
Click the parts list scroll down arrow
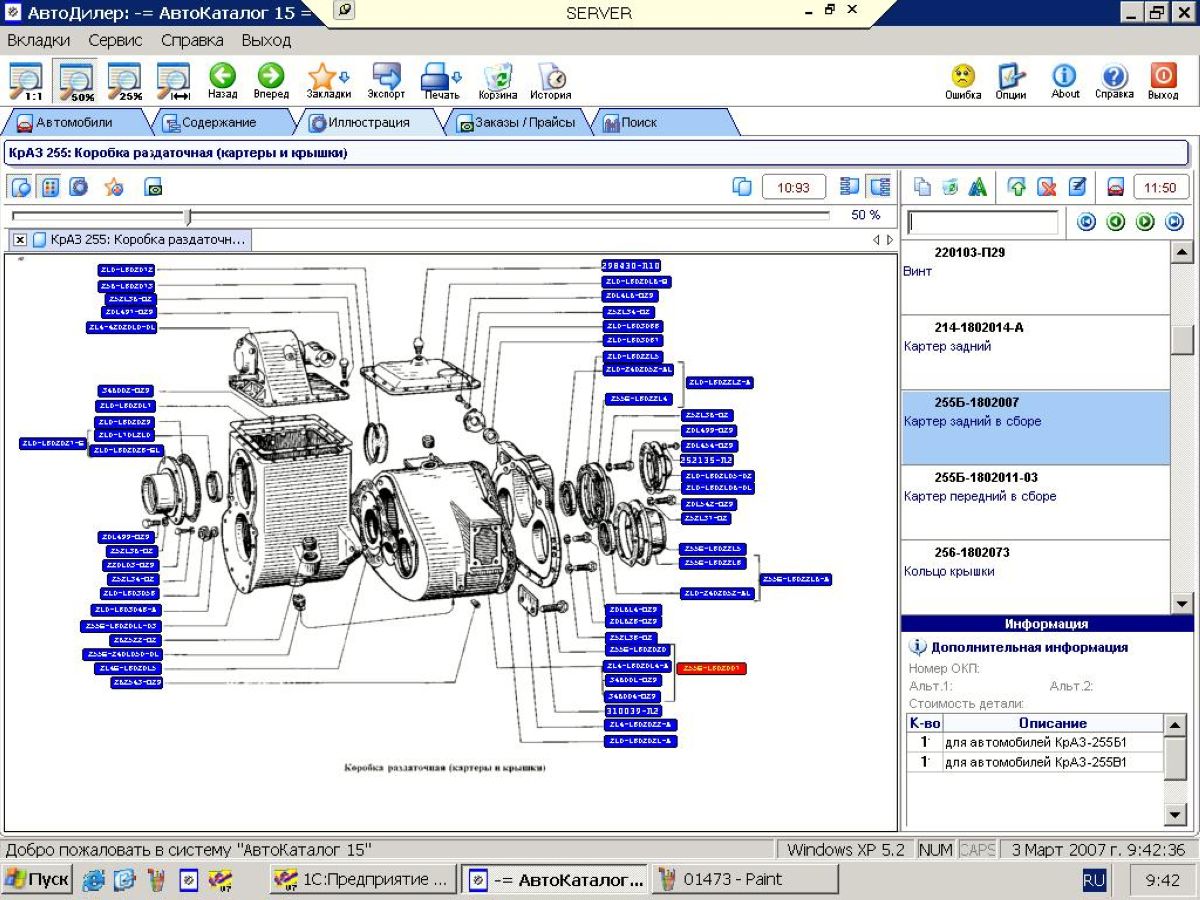coord(1182,603)
